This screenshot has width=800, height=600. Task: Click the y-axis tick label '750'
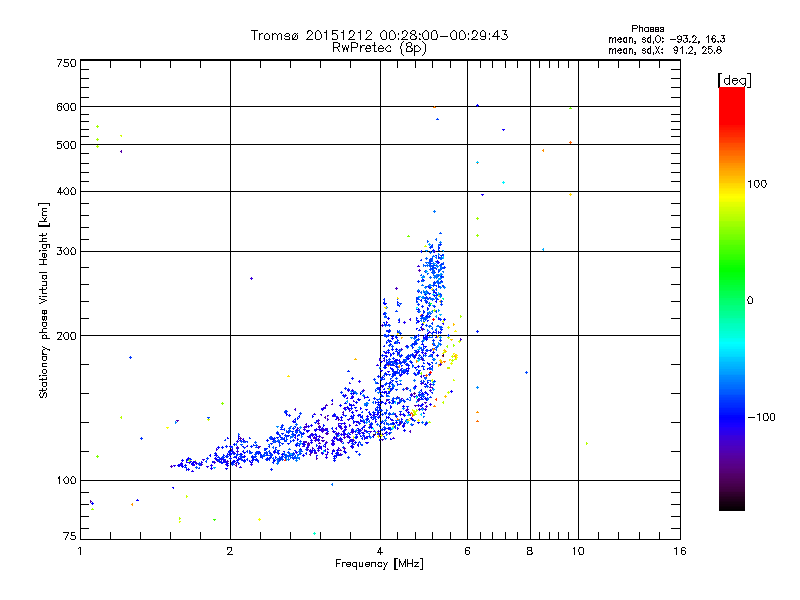66,63
